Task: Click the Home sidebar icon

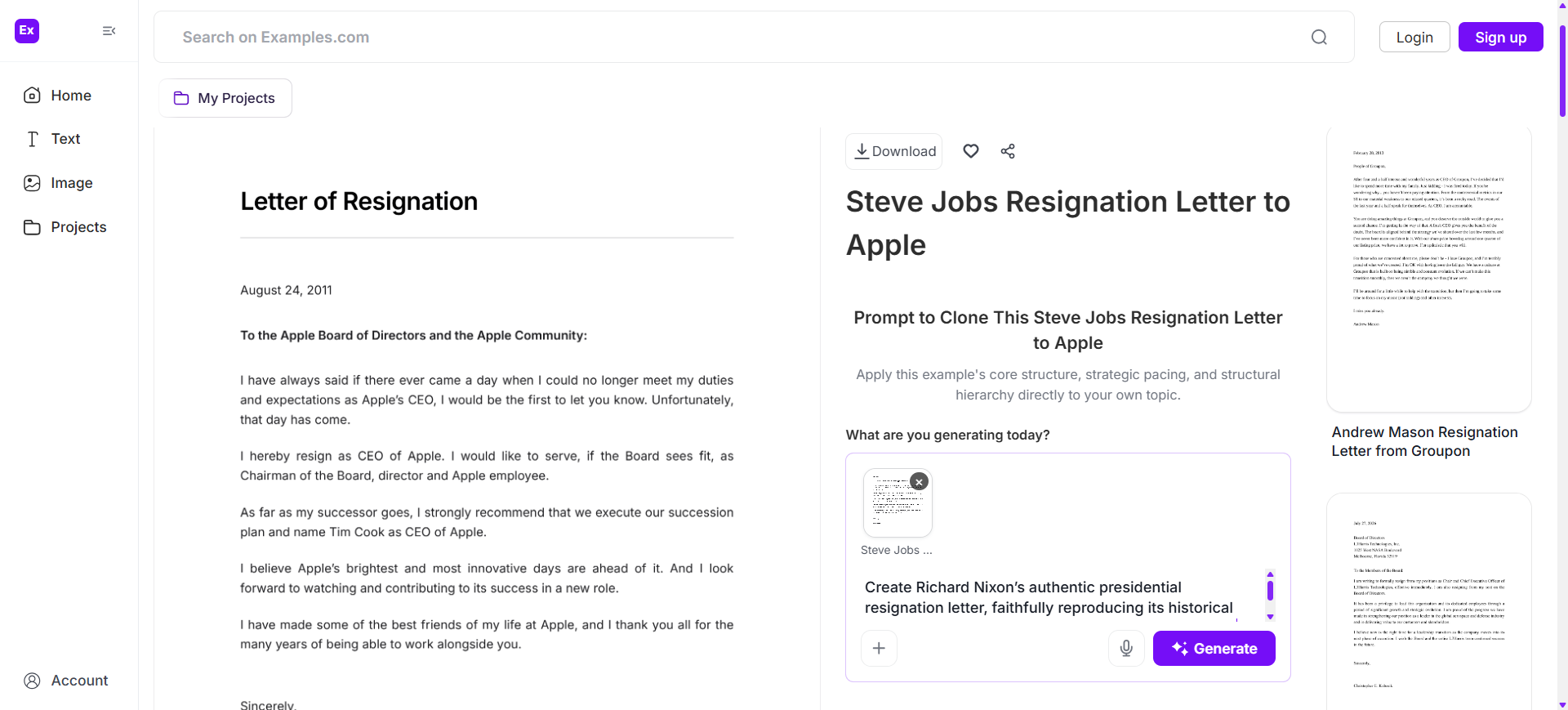Action: (x=32, y=96)
